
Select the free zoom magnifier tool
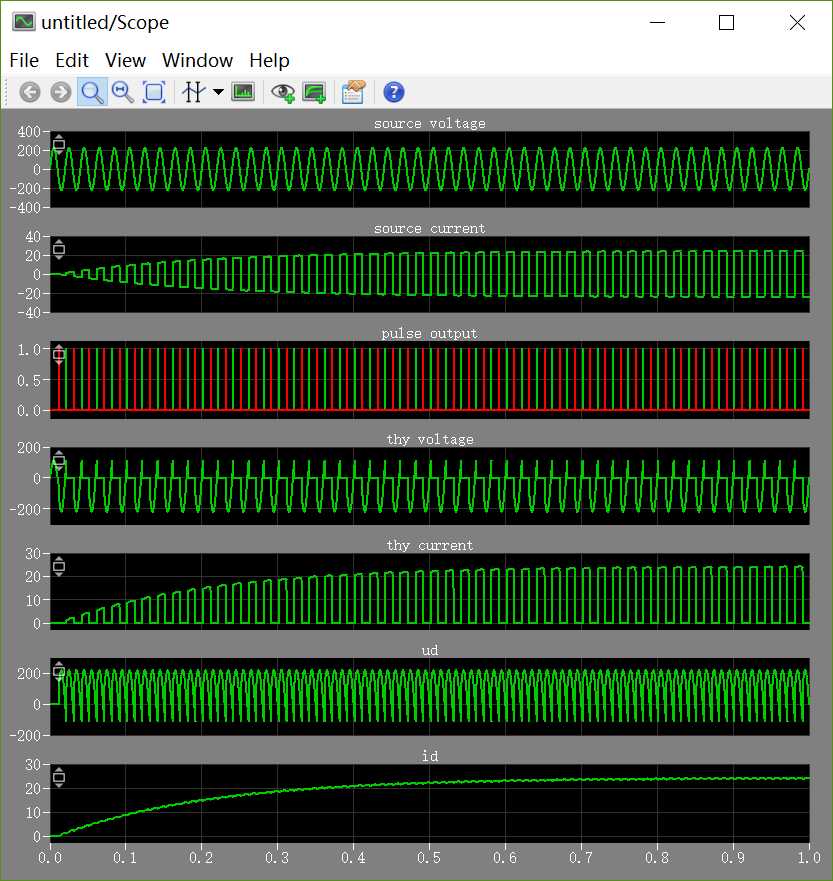click(x=92, y=92)
